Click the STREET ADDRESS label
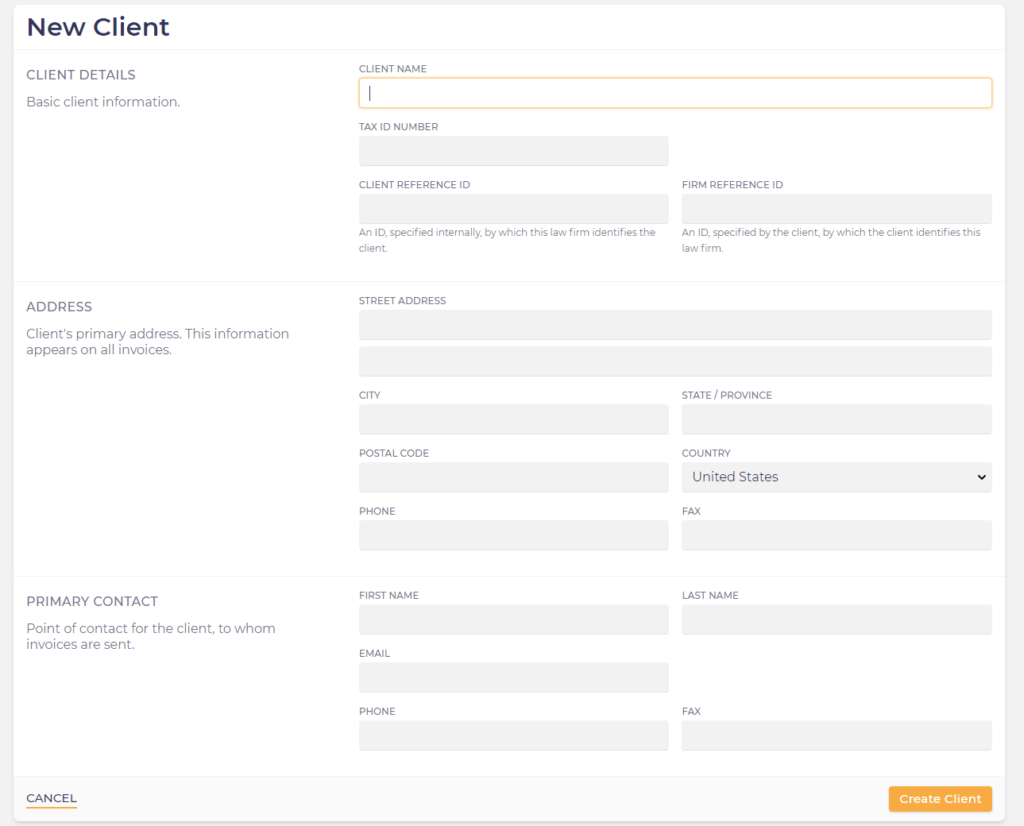Image resolution: width=1024 pixels, height=826 pixels. pyautogui.click(x=402, y=300)
